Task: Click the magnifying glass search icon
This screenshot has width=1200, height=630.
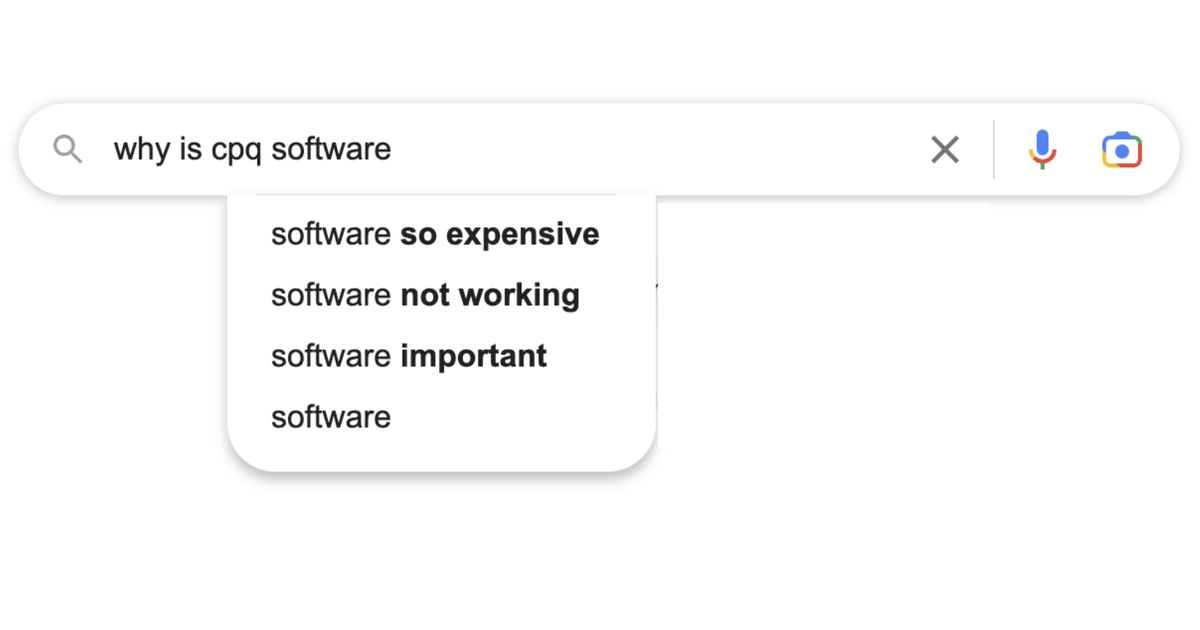Action: point(67,148)
